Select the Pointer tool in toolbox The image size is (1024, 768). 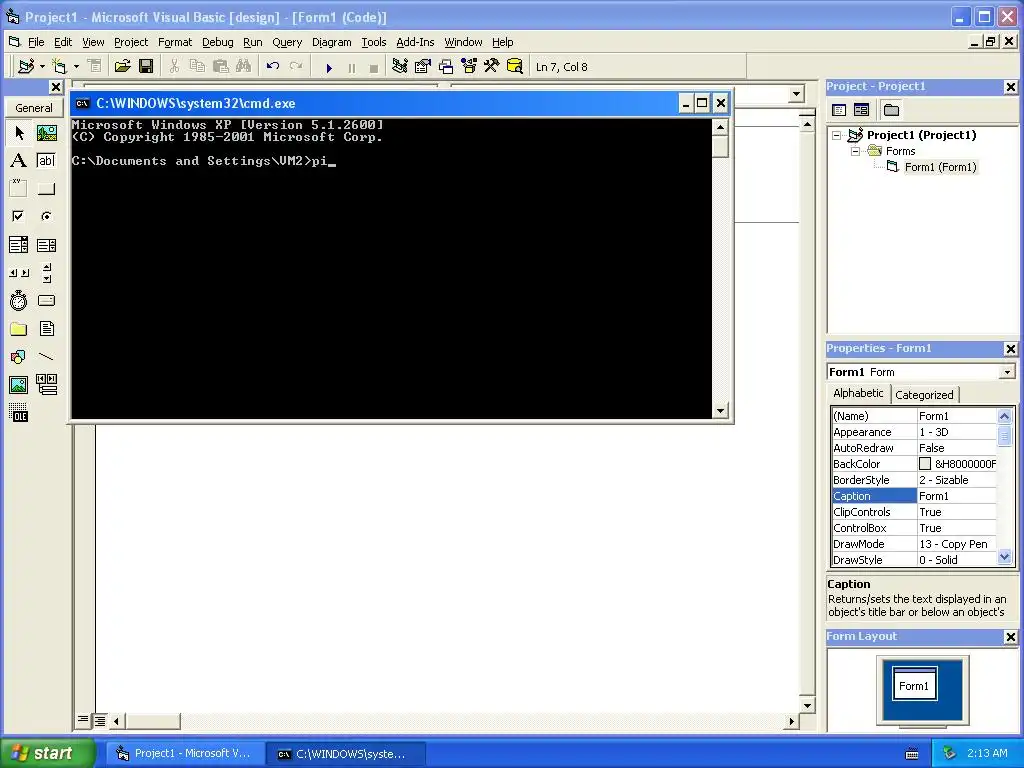click(19, 133)
